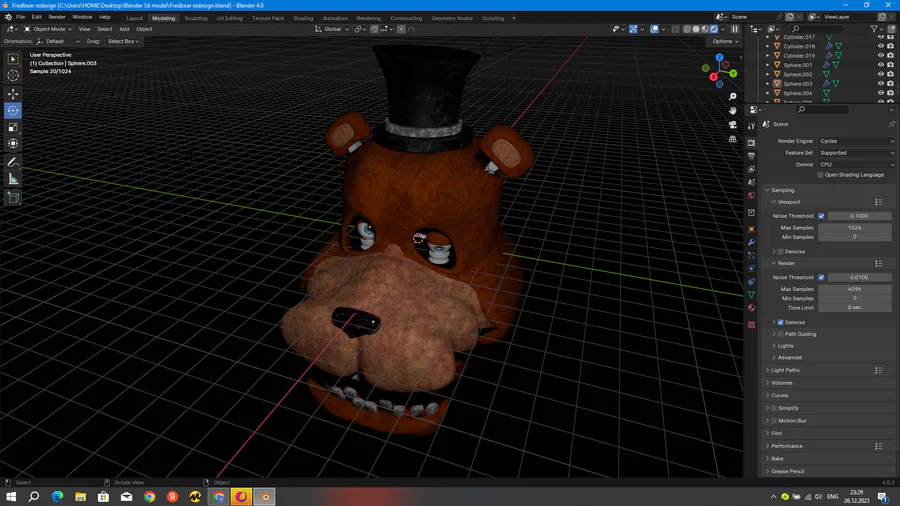Open Select Box drag dropdown

tap(123, 41)
